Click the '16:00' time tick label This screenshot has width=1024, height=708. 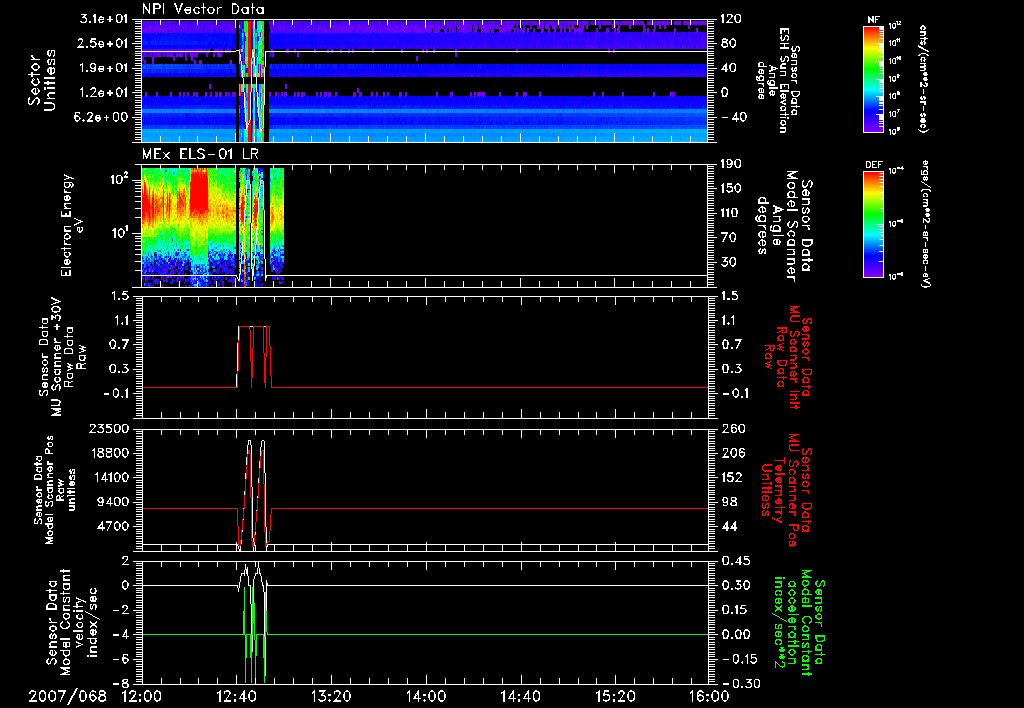click(709, 696)
